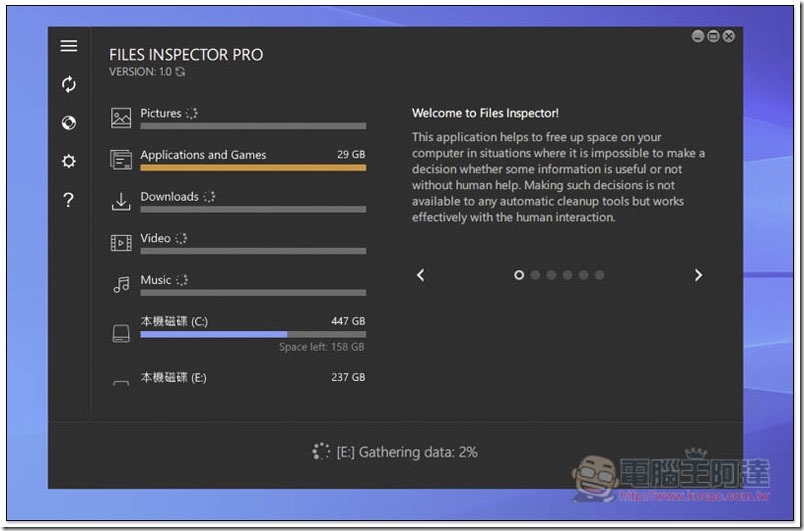The width and height of the screenshot is (804, 531).
Task: Click the Pictures usage bar
Action: (x=253, y=126)
